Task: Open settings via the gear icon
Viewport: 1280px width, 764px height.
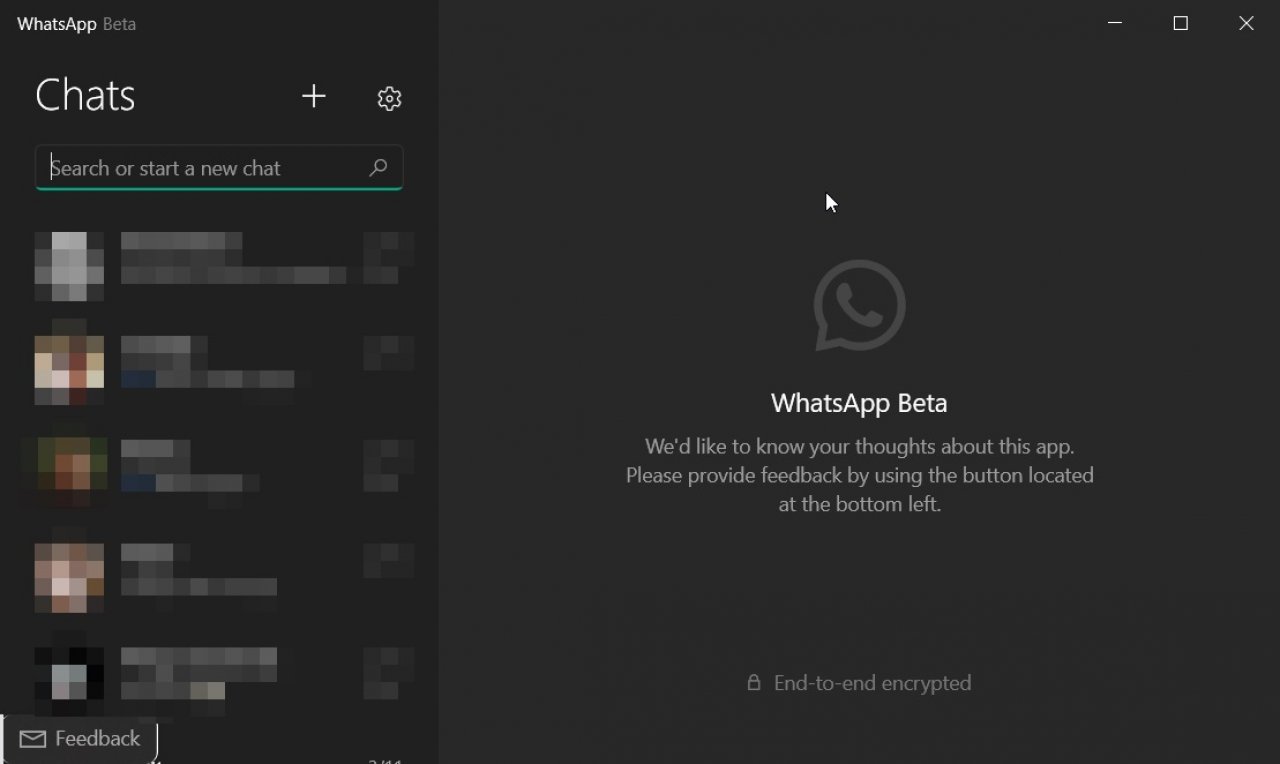Action: coord(389,98)
